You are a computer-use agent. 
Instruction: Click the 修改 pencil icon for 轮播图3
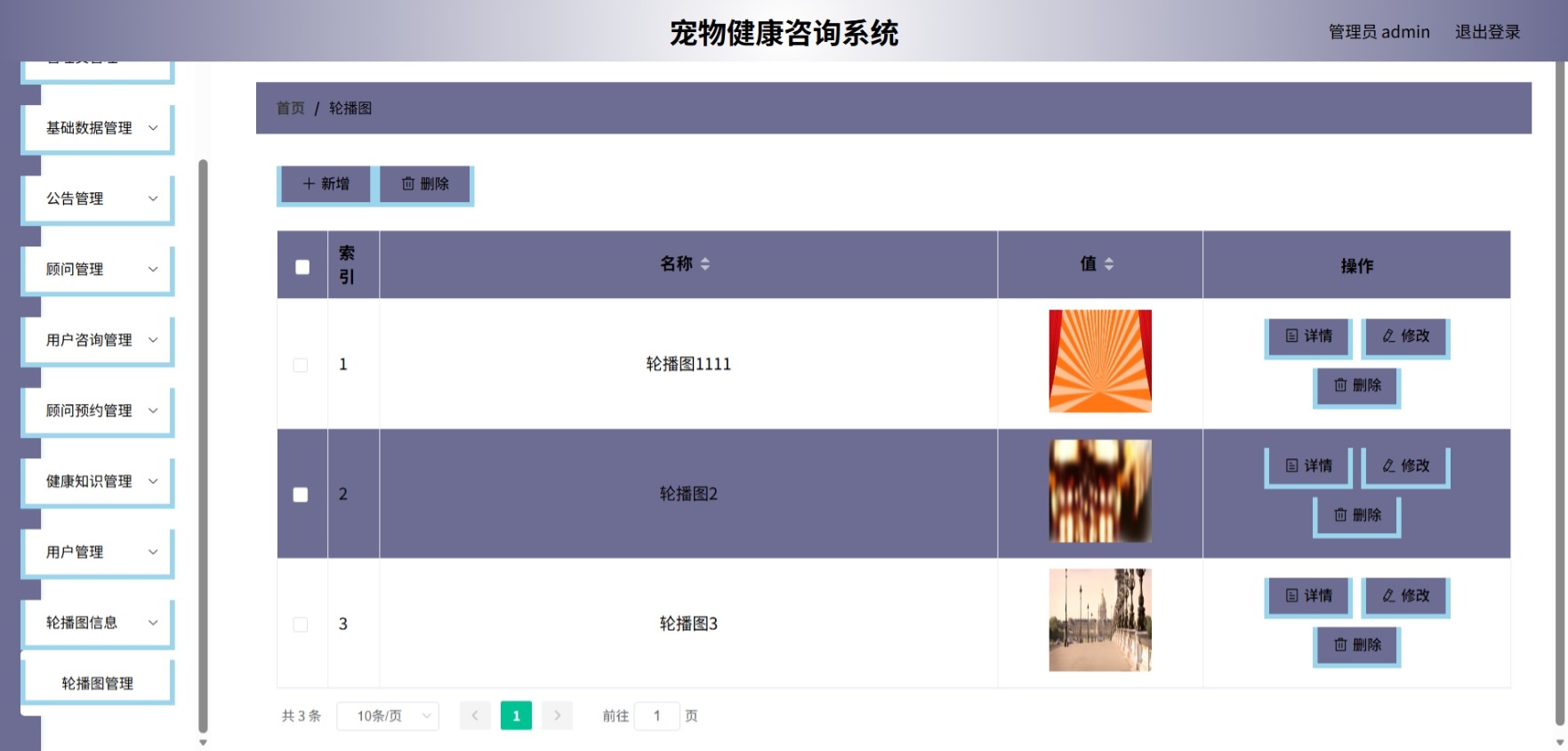coord(1388,595)
